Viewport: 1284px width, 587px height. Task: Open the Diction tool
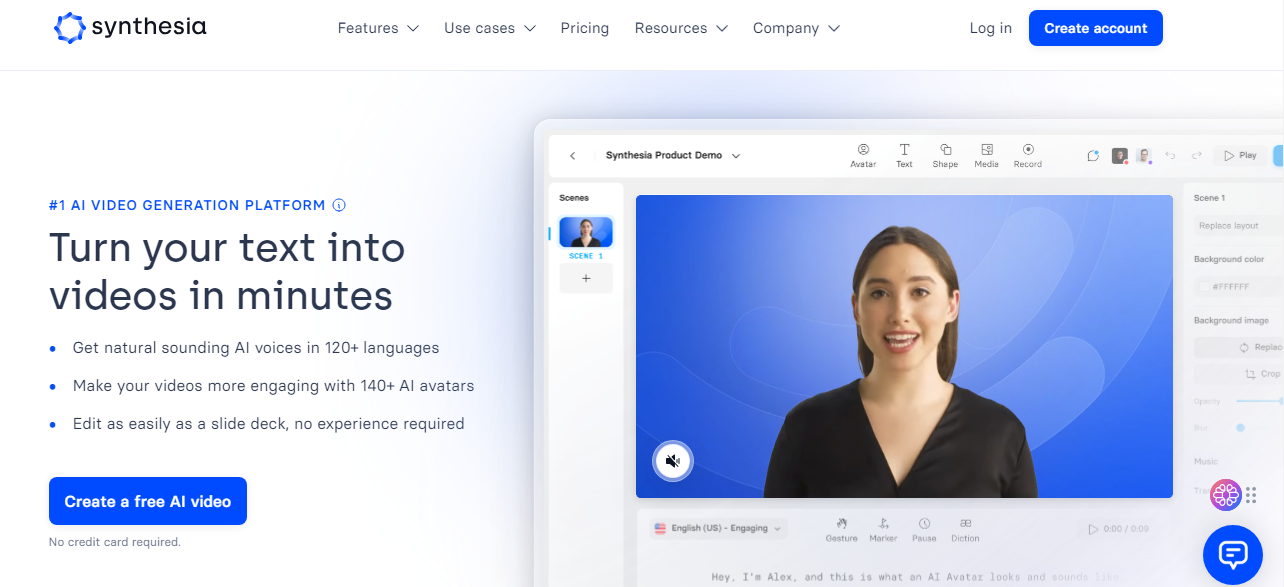[965, 530]
